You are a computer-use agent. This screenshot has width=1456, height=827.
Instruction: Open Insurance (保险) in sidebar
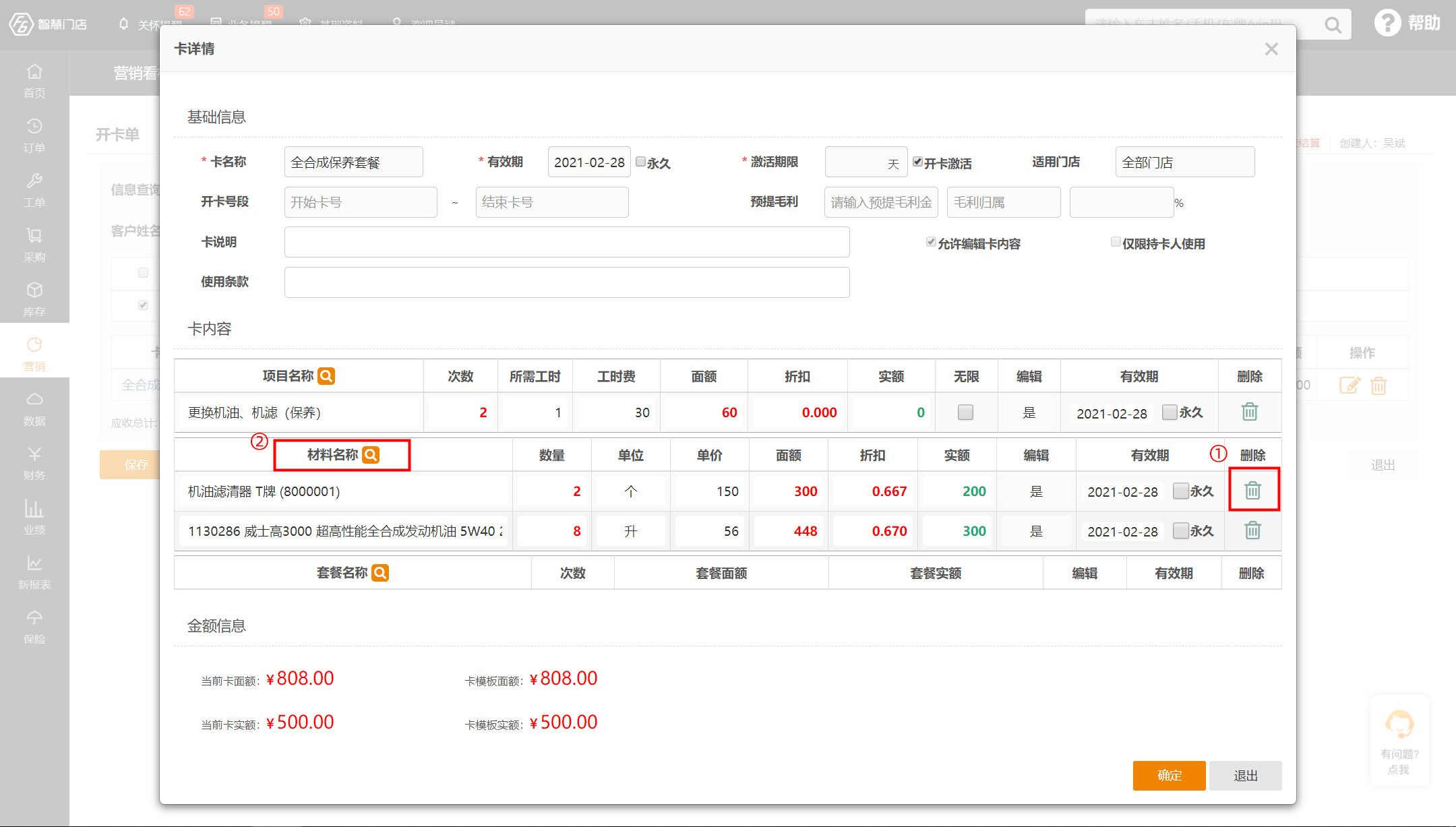[34, 626]
